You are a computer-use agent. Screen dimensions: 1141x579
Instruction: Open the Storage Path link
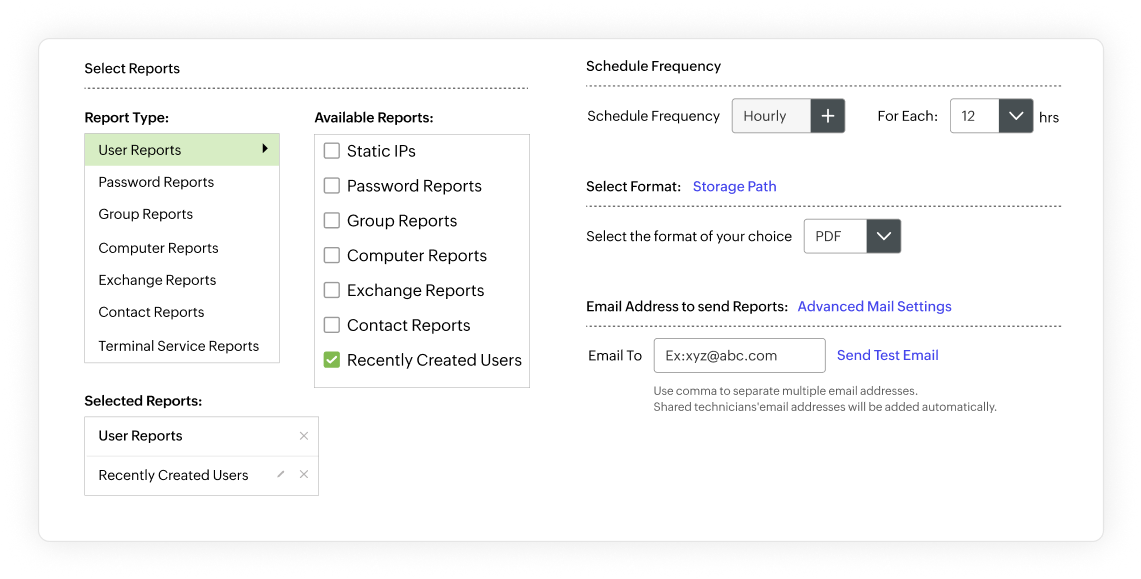tap(735, 186)
